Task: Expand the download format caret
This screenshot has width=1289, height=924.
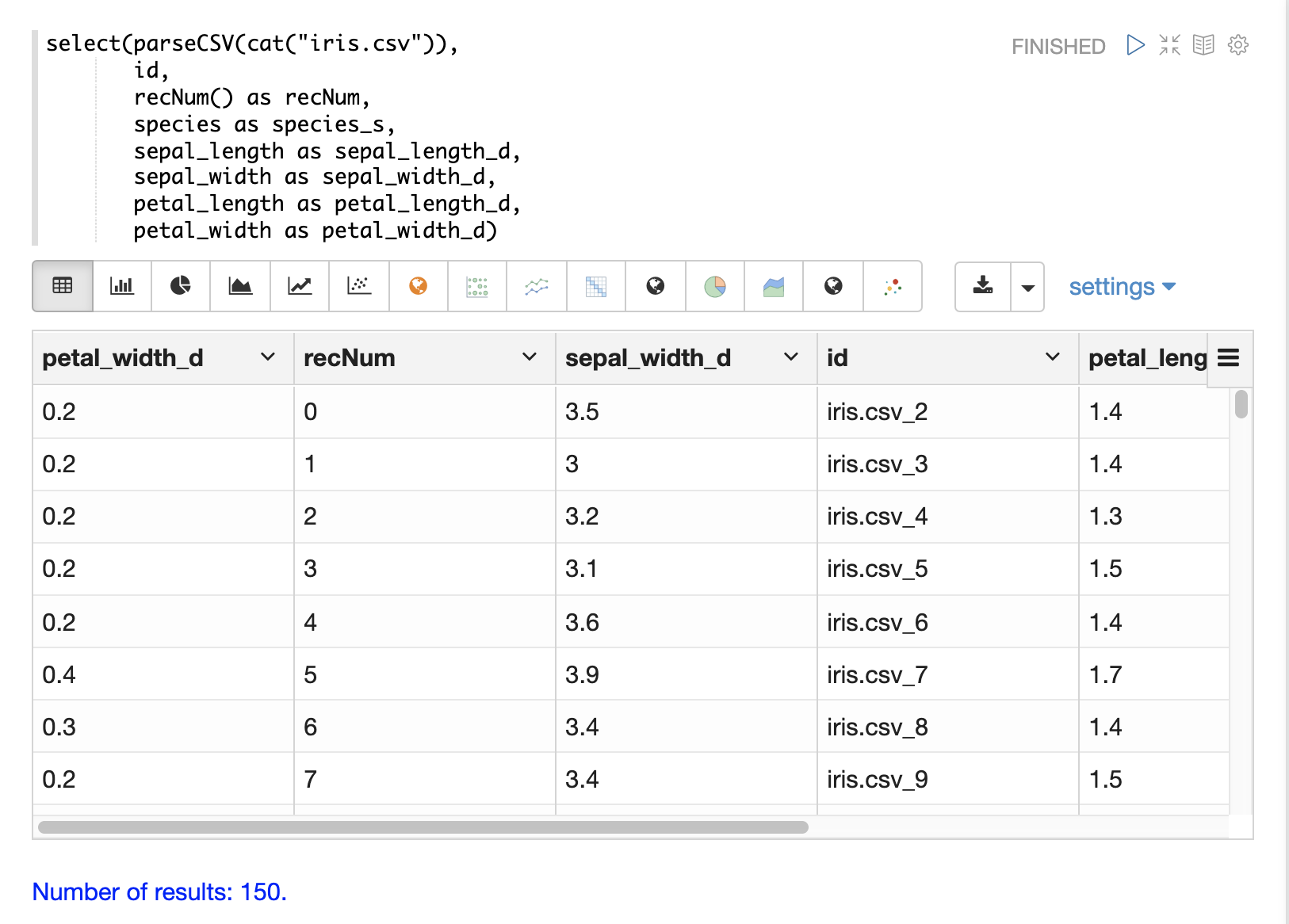Action: coord(1027,287)
